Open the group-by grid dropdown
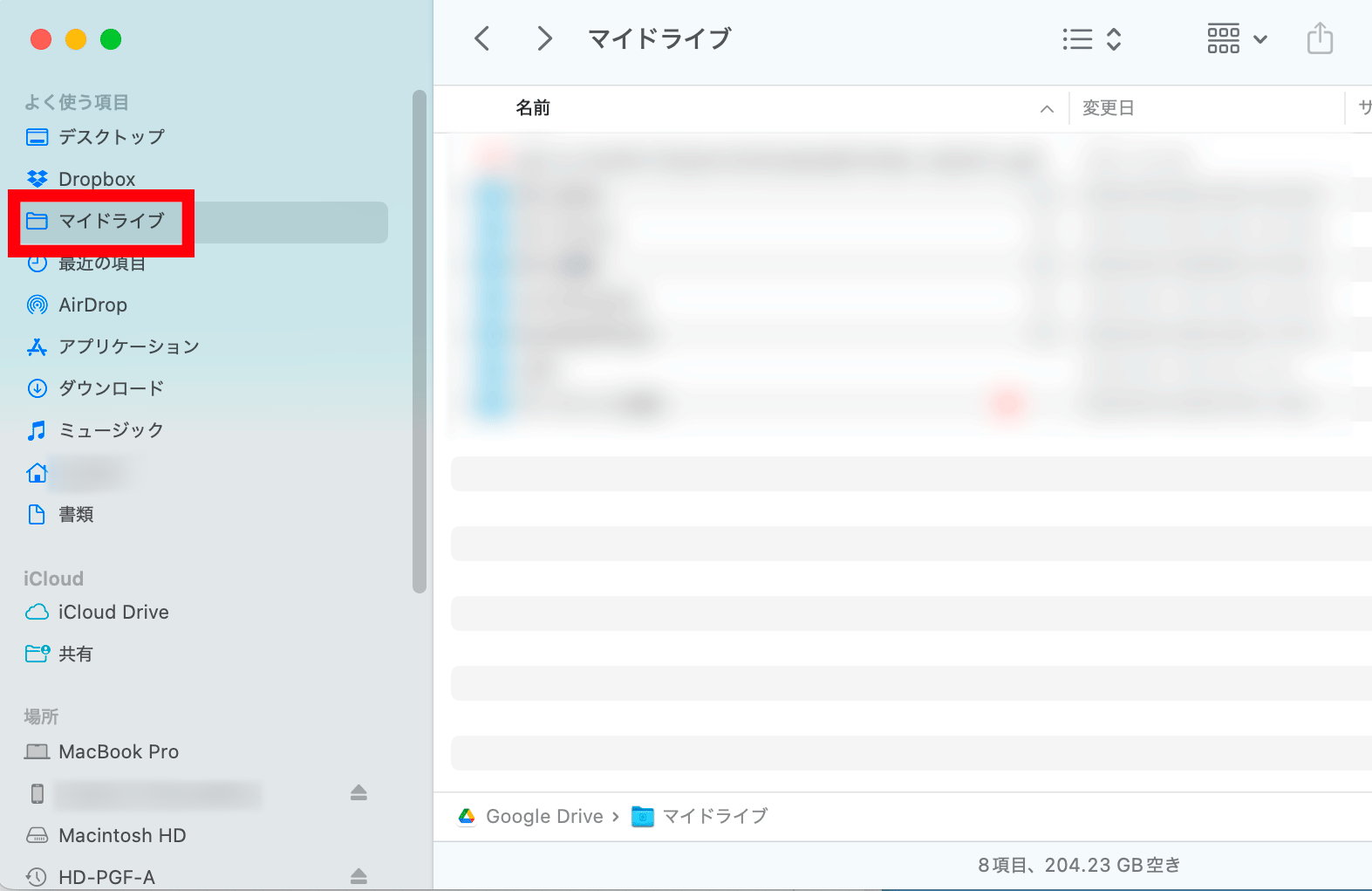The width and height of the screenshot is (1372, 891). [1237, 39]
